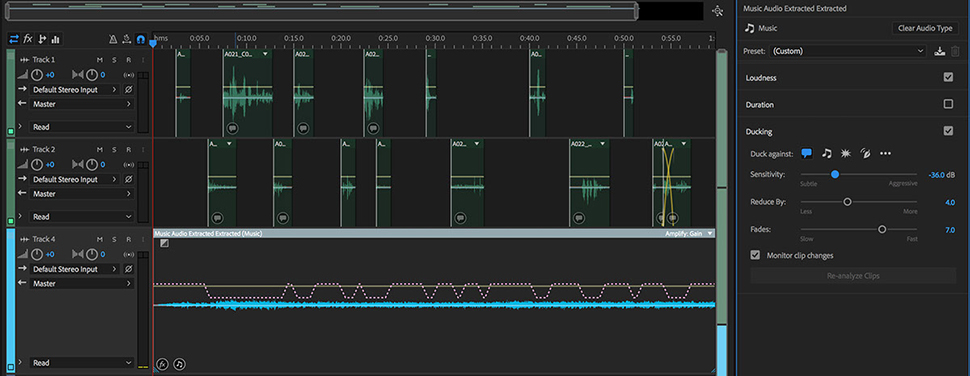
Task: Duck against music note icon
Action: click(x=826, y=153)
